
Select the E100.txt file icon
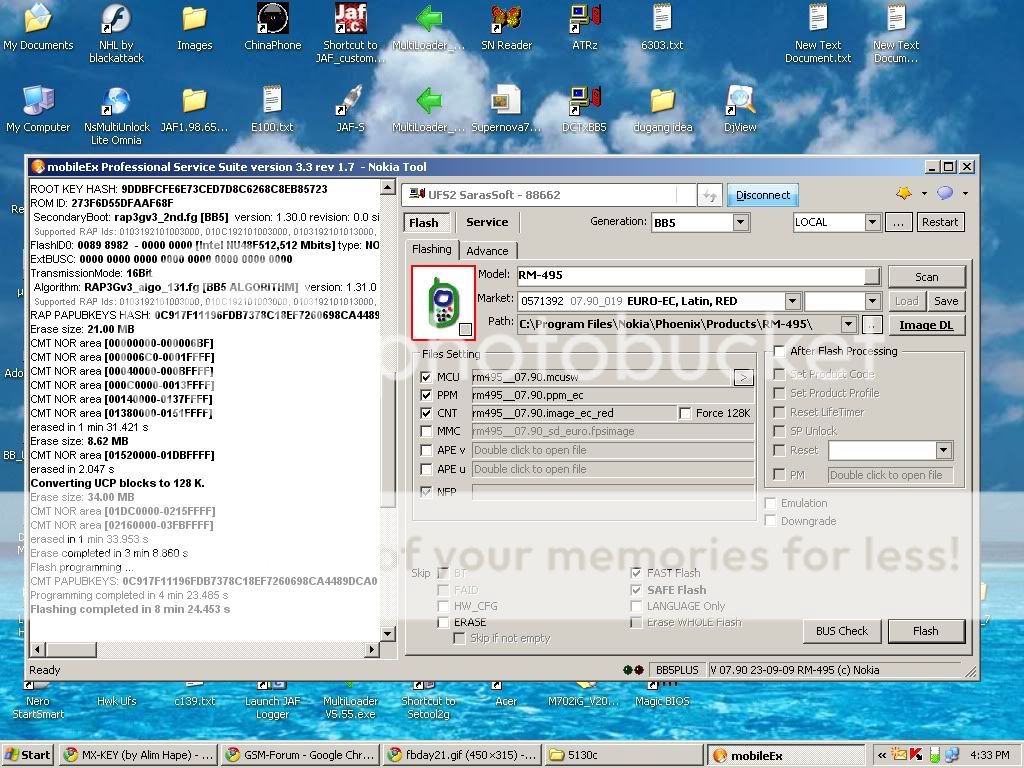[x=272, y=110]
